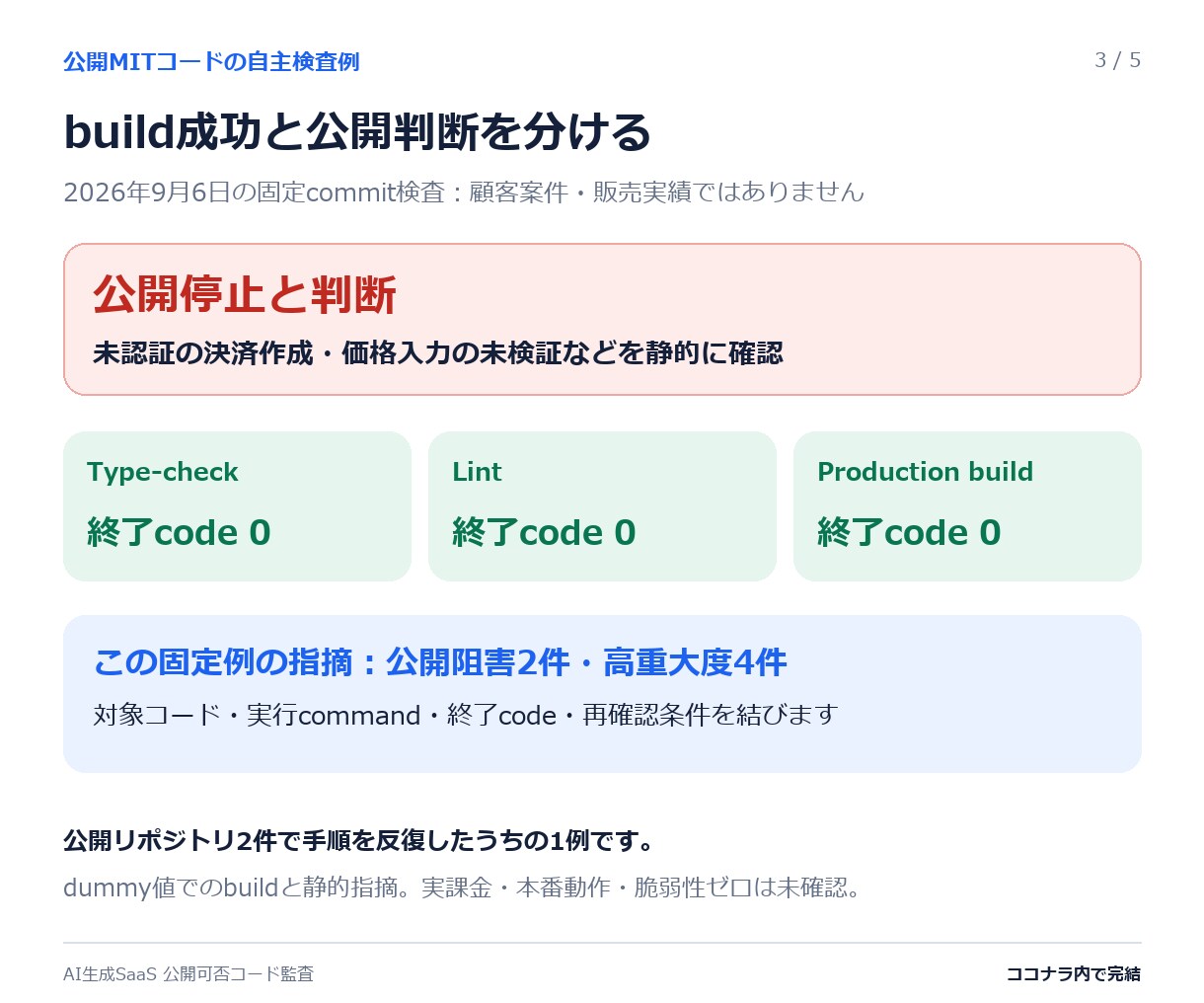Click the gray note starting with dummy値でのbuild
Screen dimensions: 1204x1003
[x=463, y=887]
